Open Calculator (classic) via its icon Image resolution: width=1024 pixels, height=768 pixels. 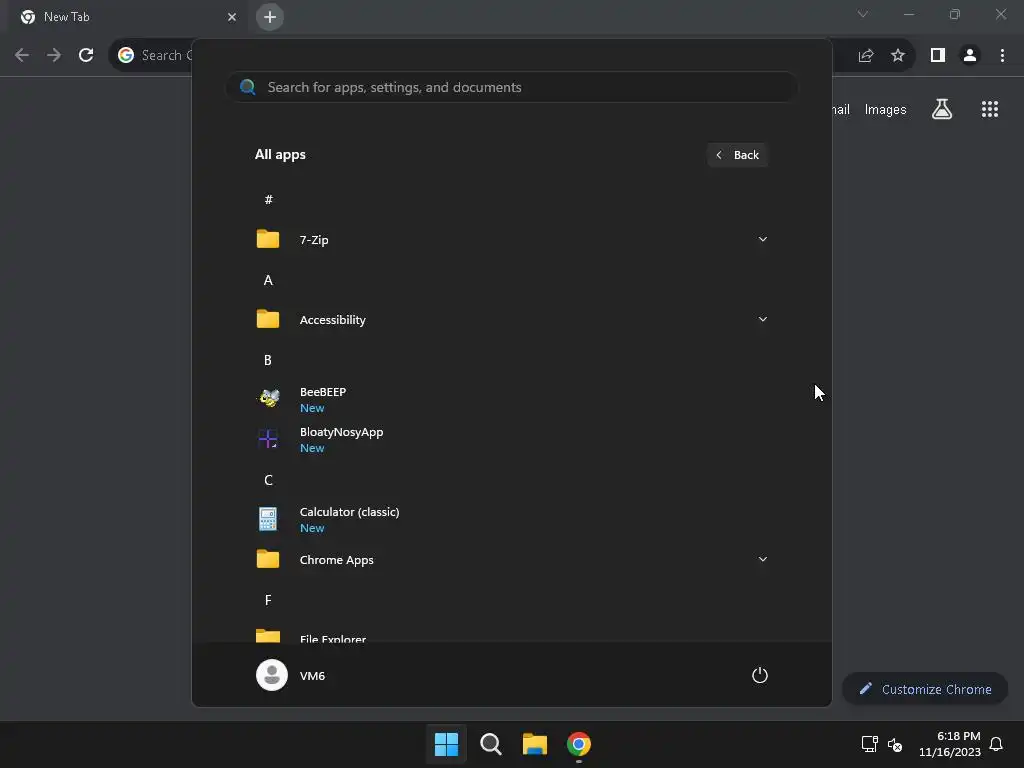point(268,519)
